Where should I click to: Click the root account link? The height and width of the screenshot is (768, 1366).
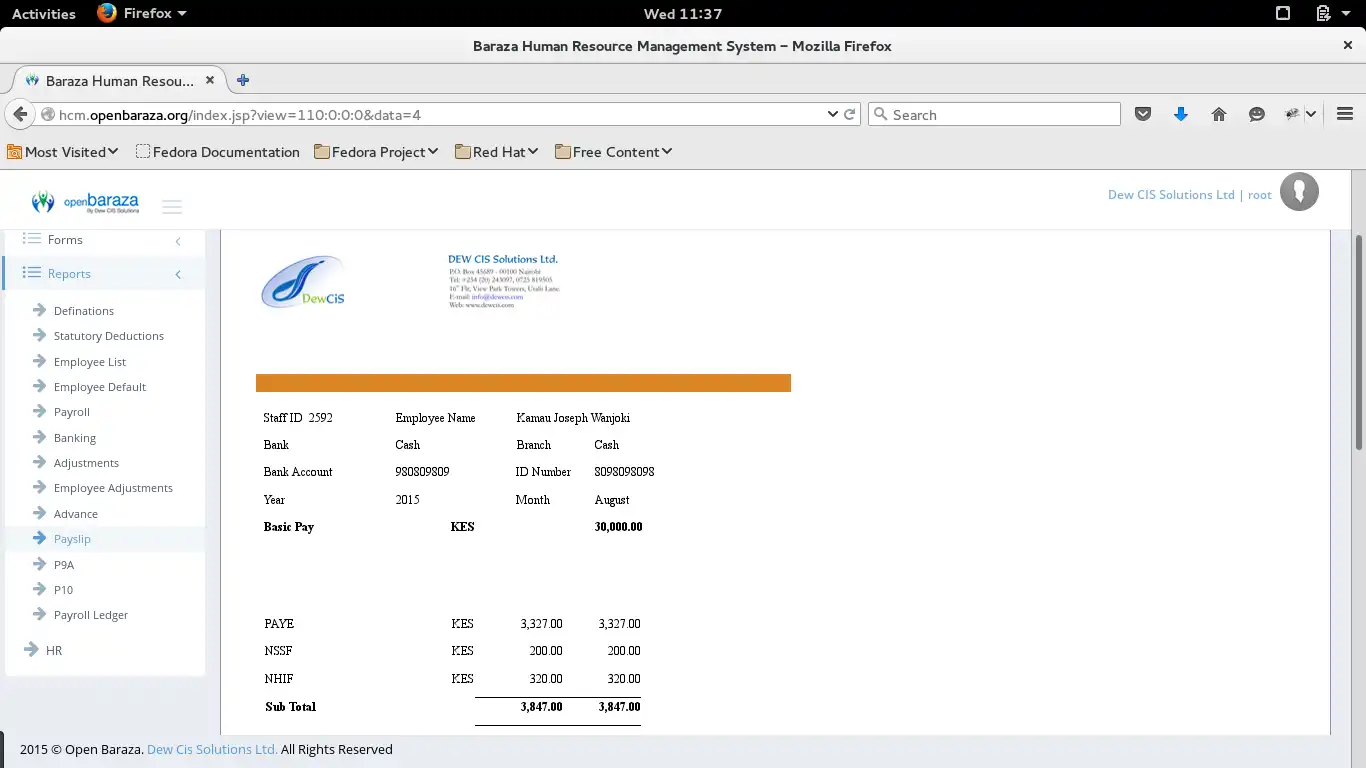click(x=1260, y=194)
